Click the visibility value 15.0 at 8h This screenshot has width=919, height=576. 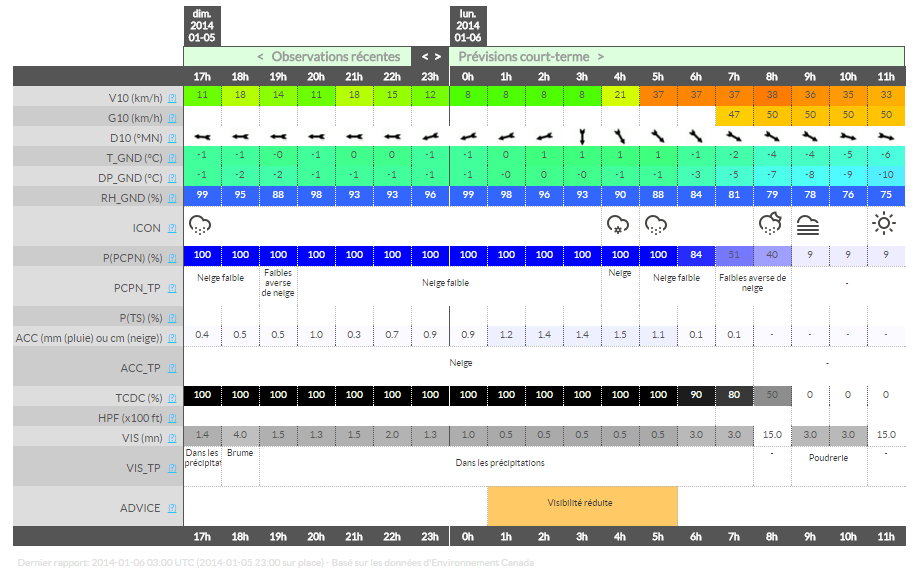pos(771,435)
